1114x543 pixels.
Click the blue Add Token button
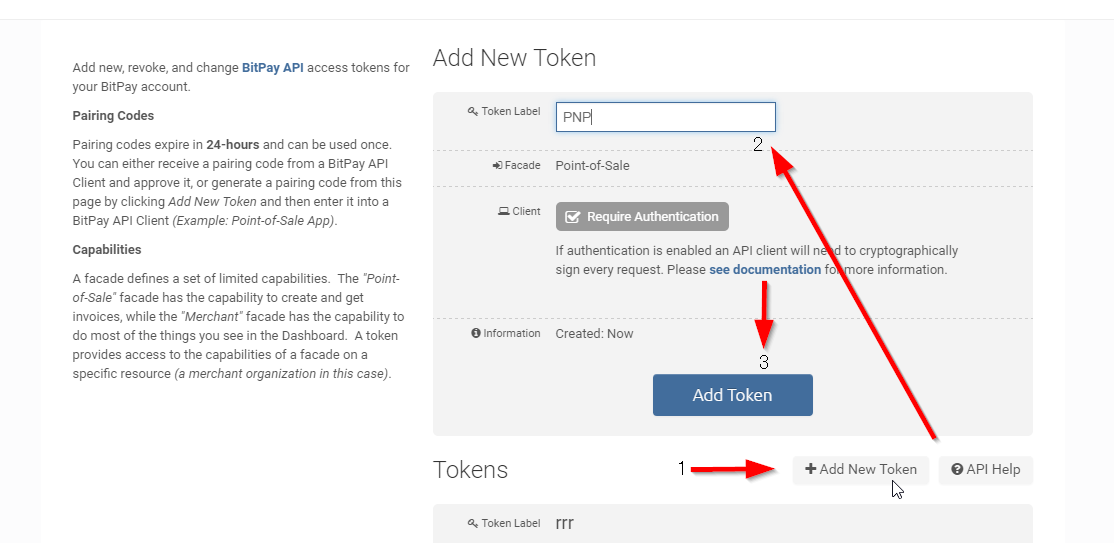pyautogui.click(x=732, y=395)
